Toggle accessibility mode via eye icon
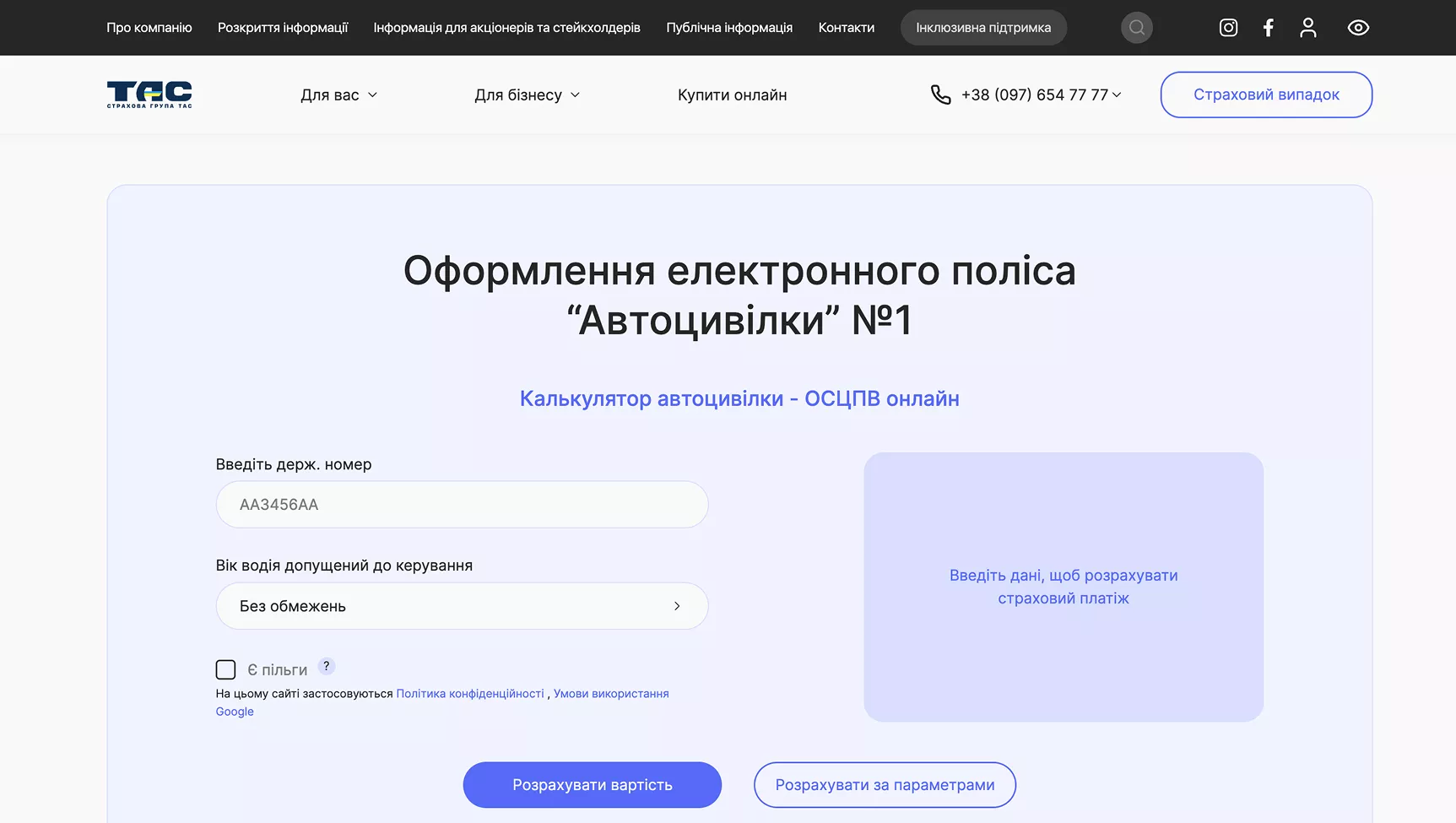Image resolution: width=1456 pixels, height=823 pixels. tap(1358, 27)
